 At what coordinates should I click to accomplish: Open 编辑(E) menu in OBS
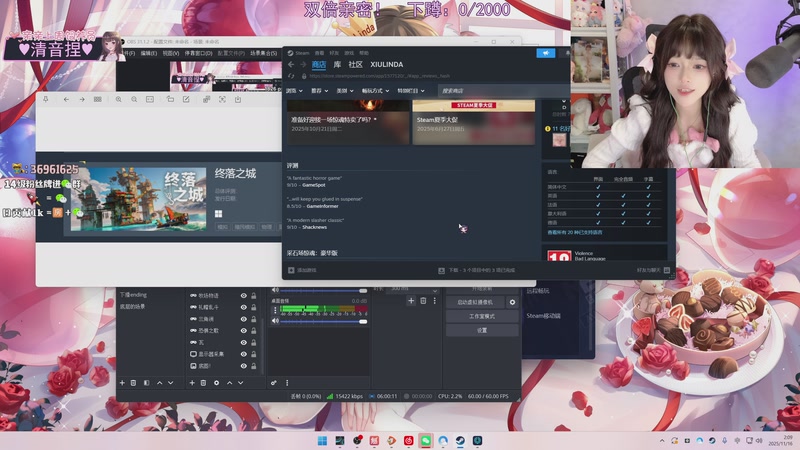(148, 53)
